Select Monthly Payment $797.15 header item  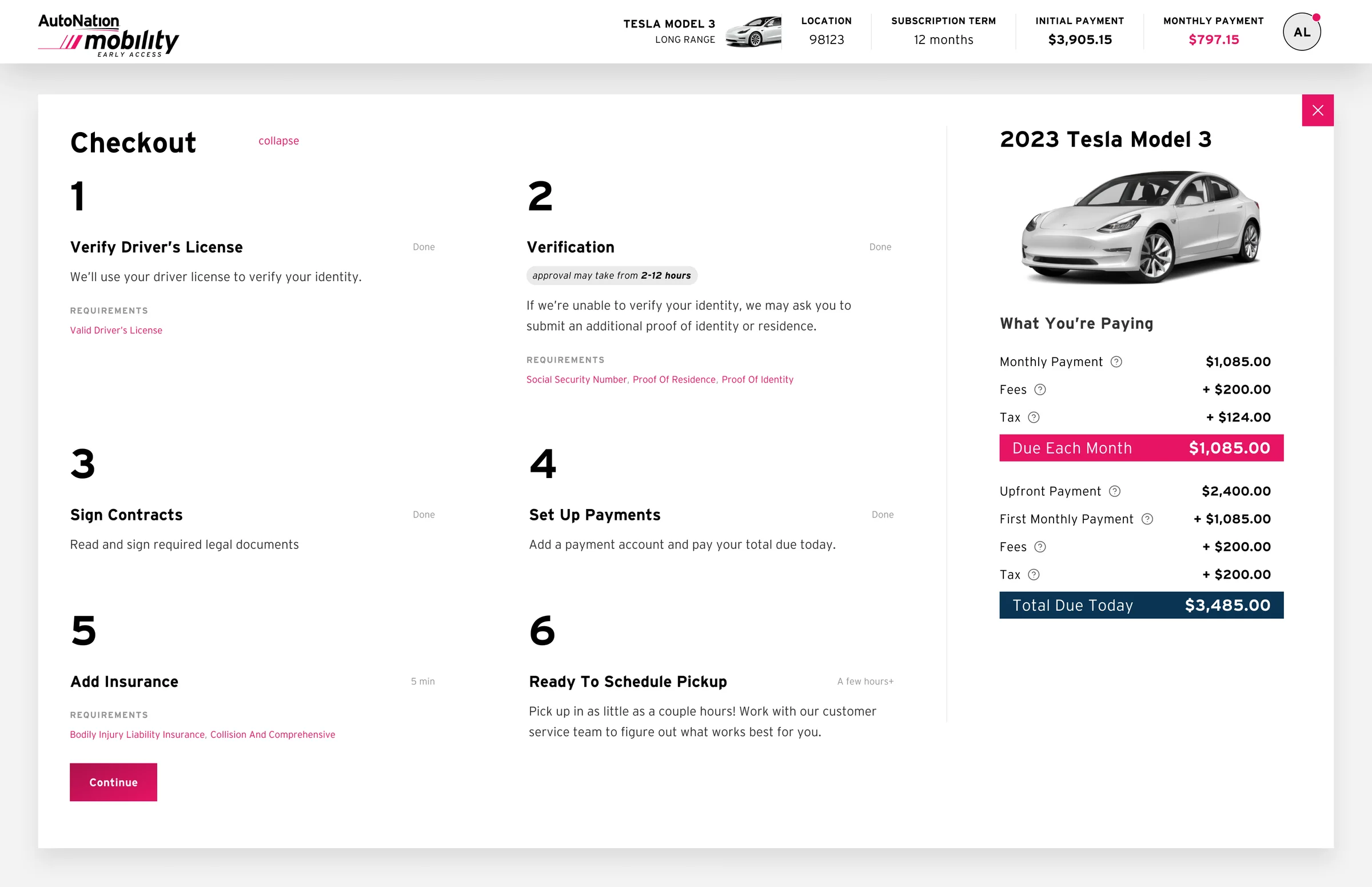tap(1213, 31)
